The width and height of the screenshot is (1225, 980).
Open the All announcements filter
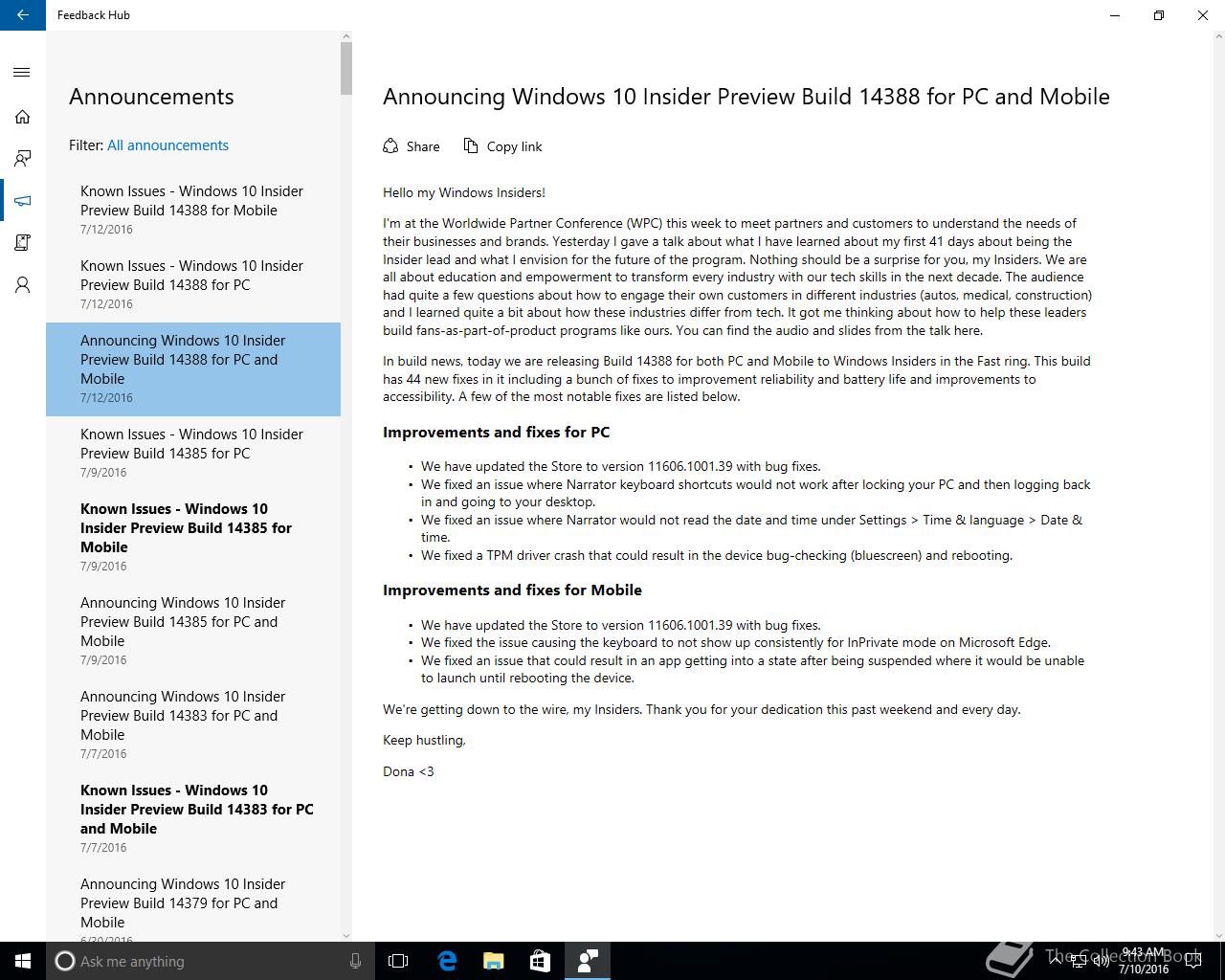click(x=167, y=145)
